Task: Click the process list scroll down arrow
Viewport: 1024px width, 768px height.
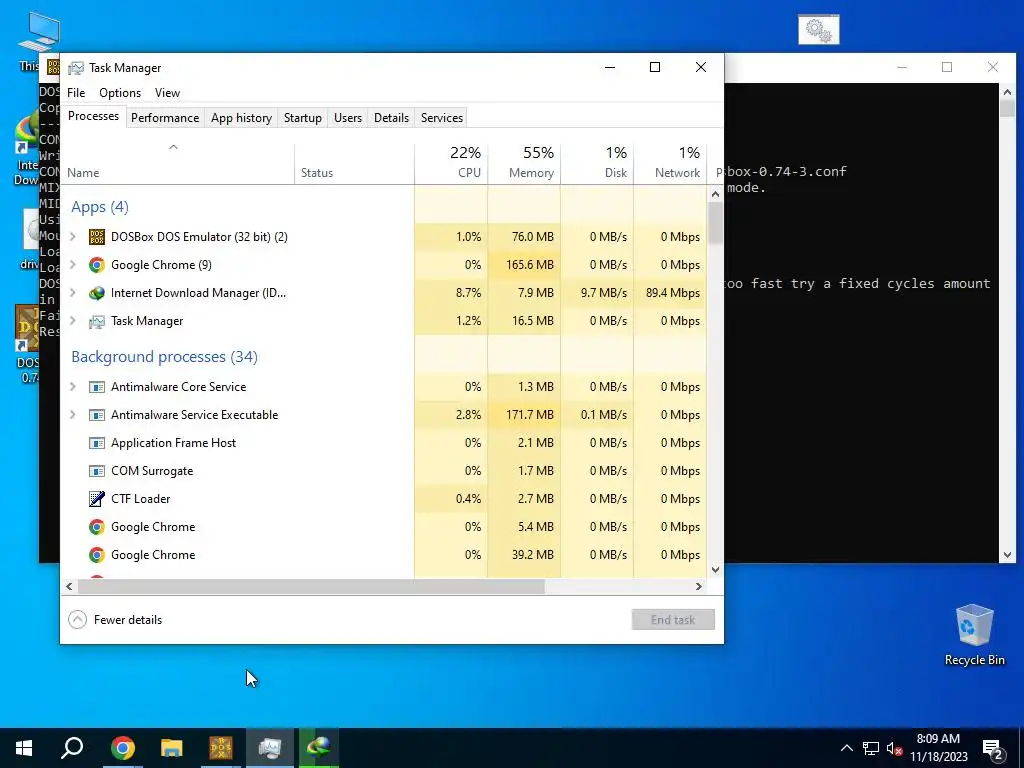Action: [715, 569]
